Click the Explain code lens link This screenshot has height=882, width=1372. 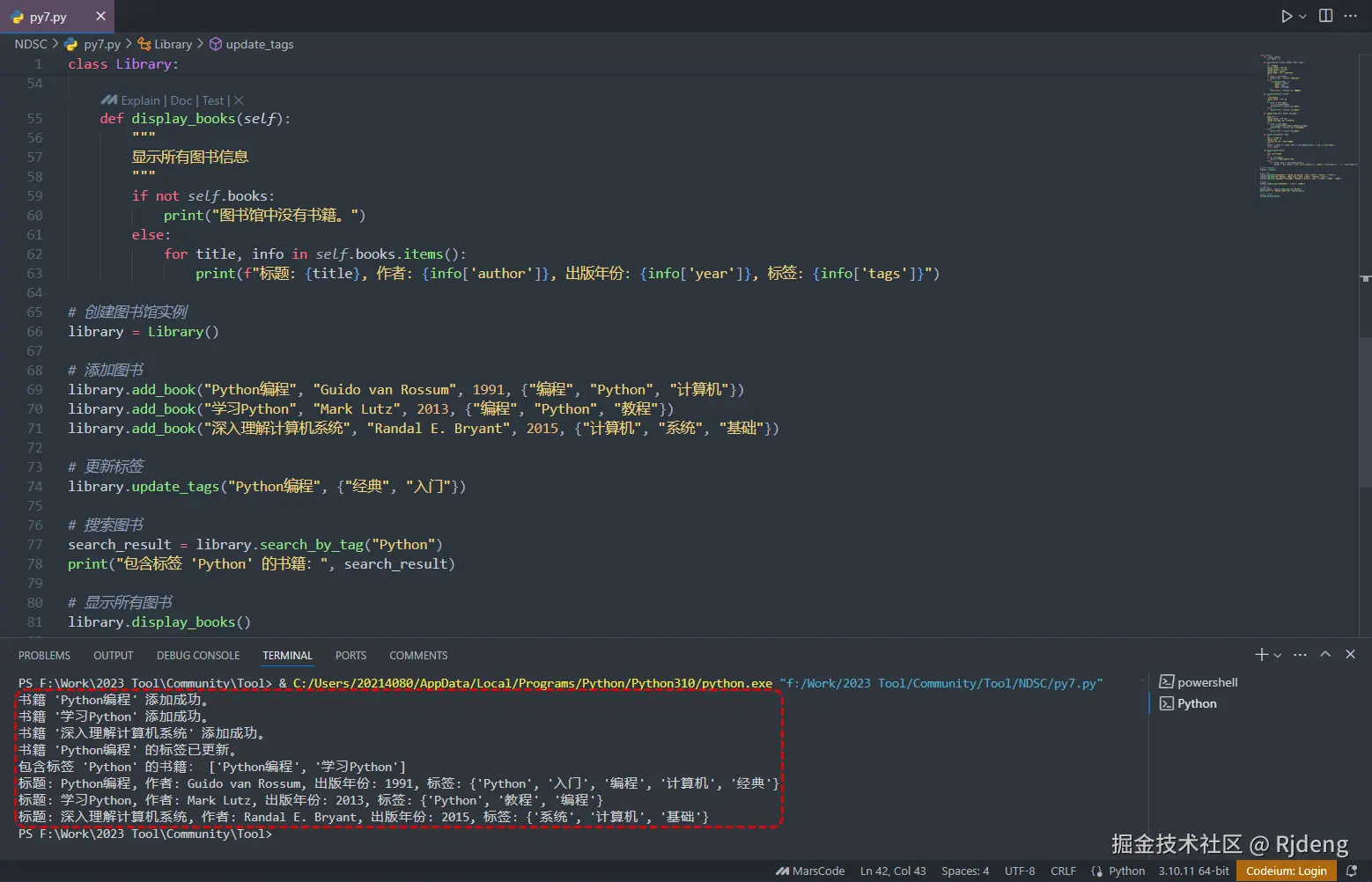pos(141,100)
